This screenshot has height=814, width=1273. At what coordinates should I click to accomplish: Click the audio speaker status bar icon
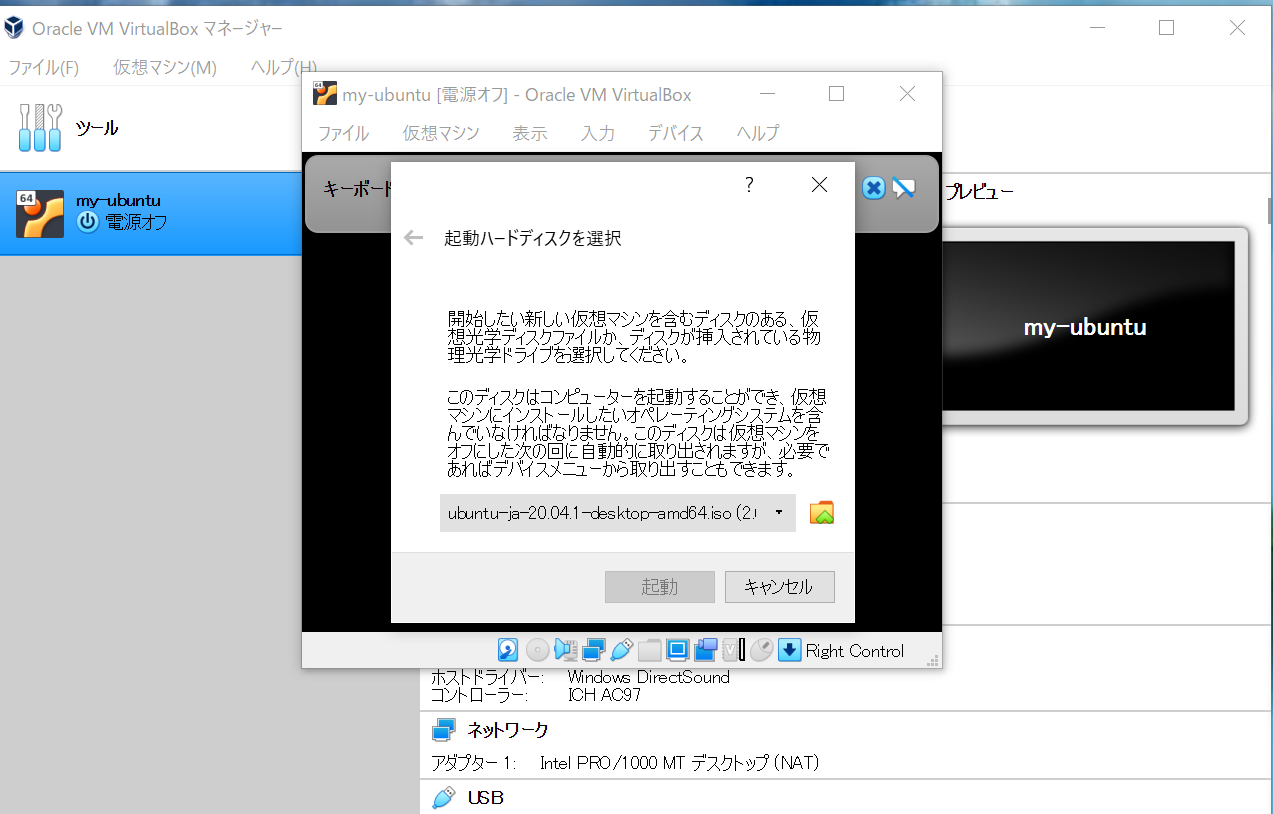[566, 650]
